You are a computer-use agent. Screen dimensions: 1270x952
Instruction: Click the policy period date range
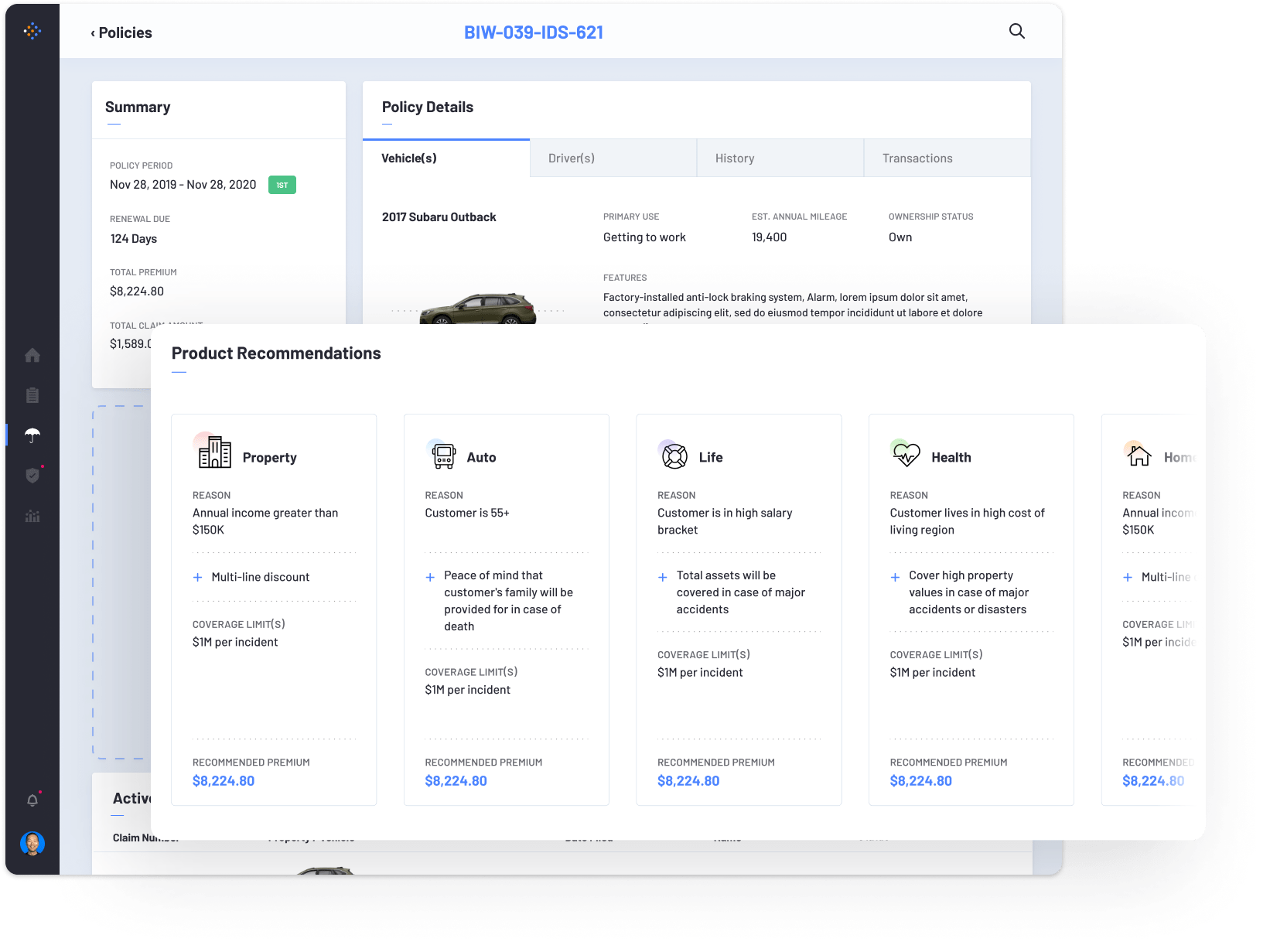click(183, 185)
